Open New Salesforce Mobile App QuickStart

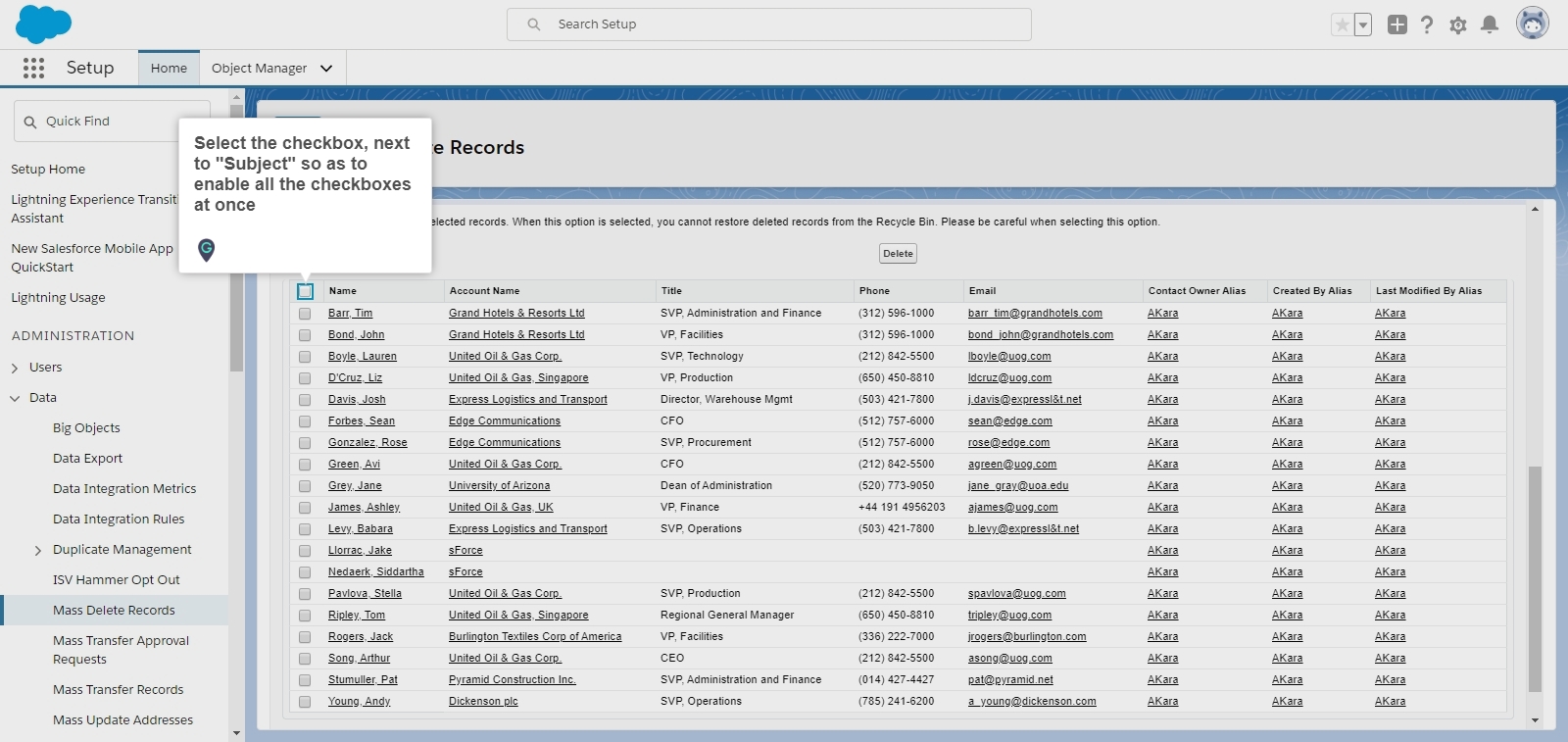point(92,258)
